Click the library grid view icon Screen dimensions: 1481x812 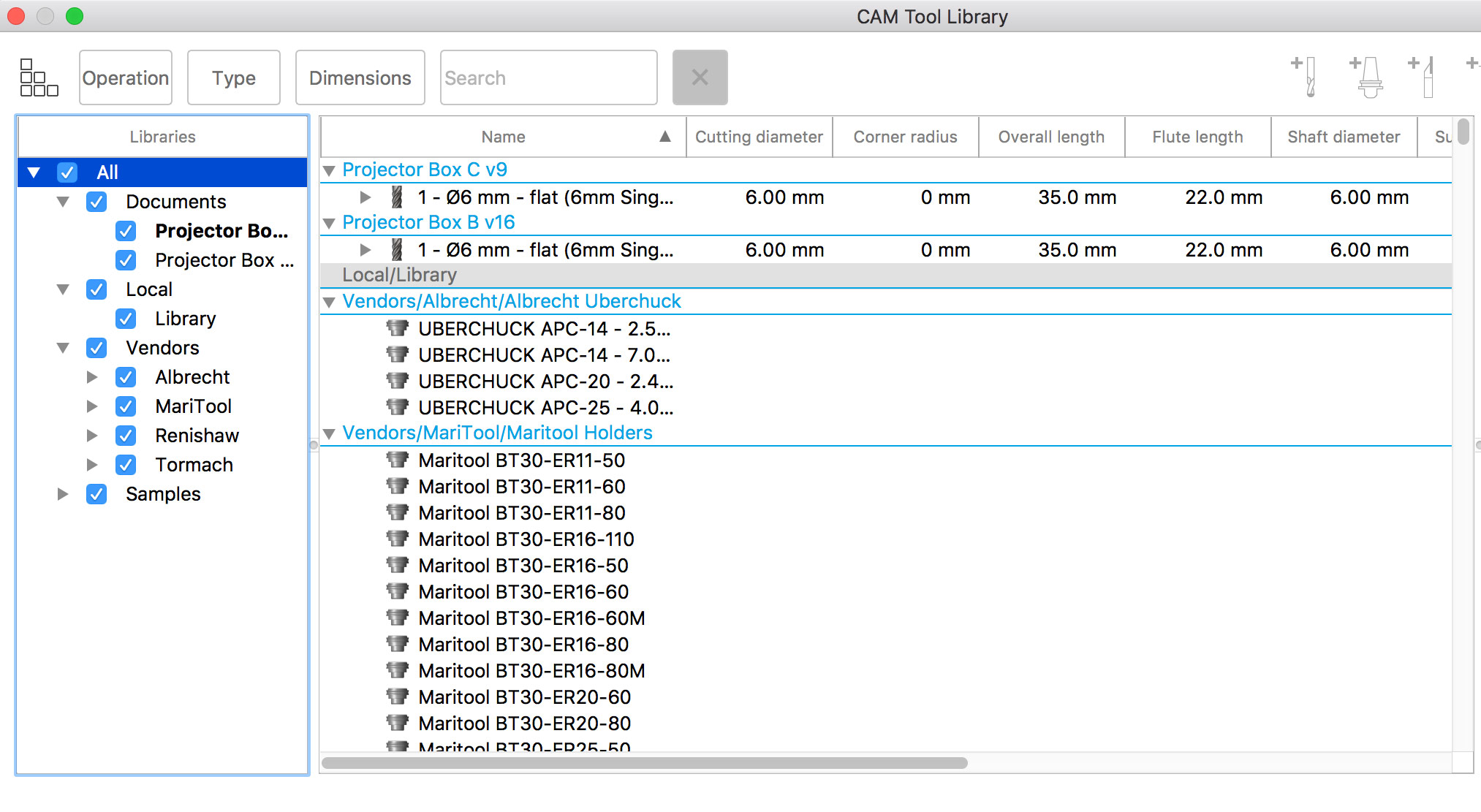click(39, 77)
